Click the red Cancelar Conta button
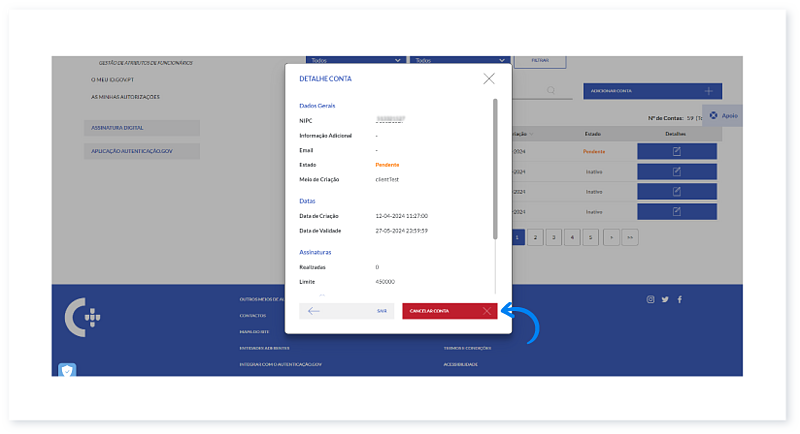This screenshot has width=800, height=434. 449,311
